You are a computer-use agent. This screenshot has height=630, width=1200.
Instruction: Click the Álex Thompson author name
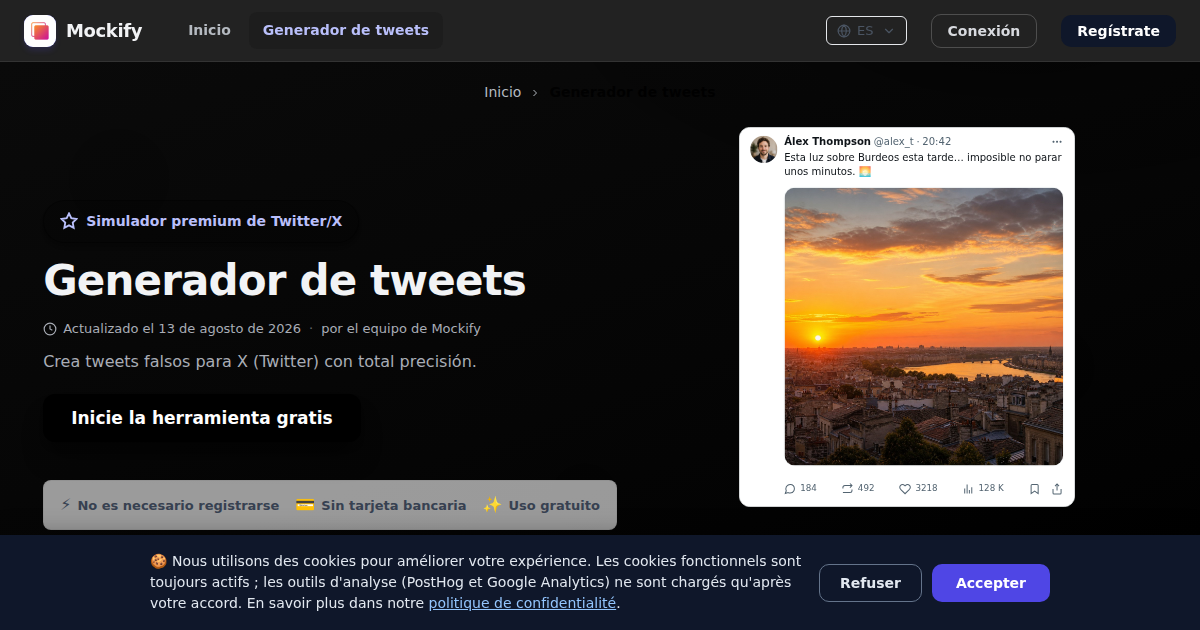[827, 142]
